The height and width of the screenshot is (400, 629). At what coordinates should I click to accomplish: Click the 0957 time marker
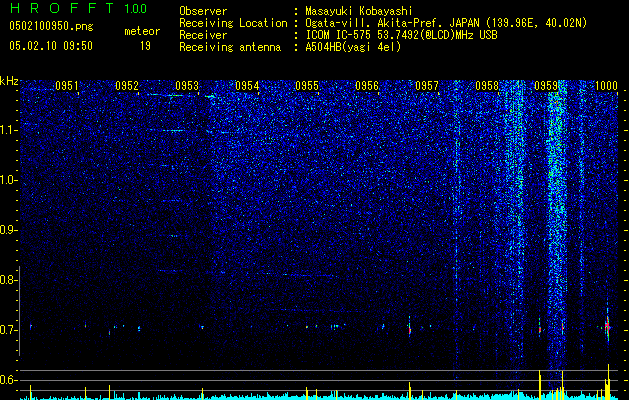[x=427, y=86]
